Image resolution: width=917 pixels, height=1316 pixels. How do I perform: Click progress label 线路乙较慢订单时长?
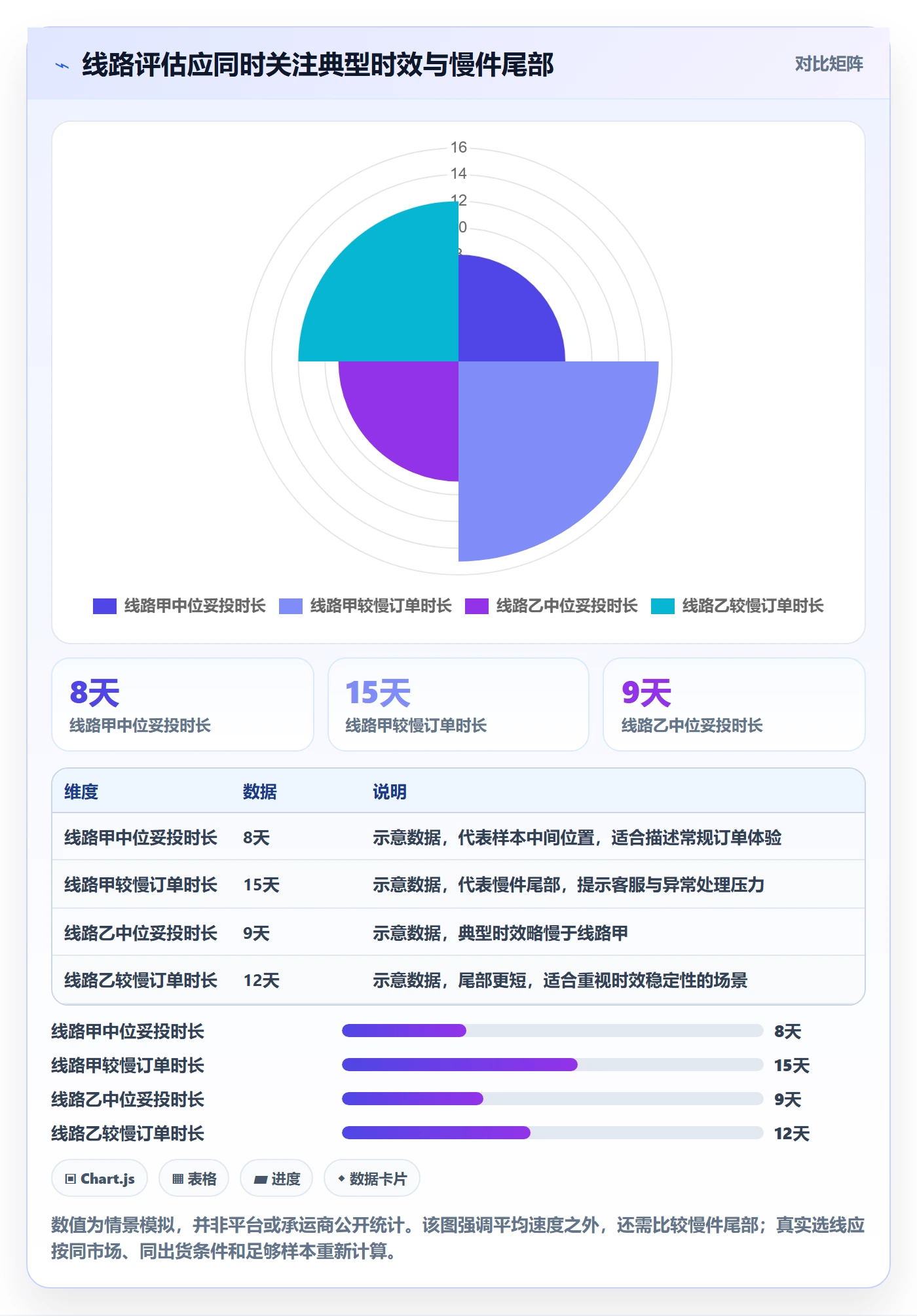(128, 1133)
